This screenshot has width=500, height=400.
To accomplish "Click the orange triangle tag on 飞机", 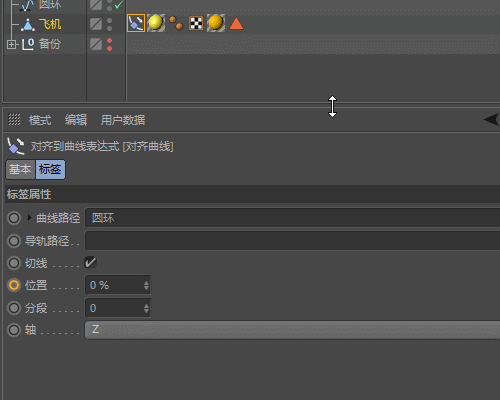I will (x=236, y=23).
